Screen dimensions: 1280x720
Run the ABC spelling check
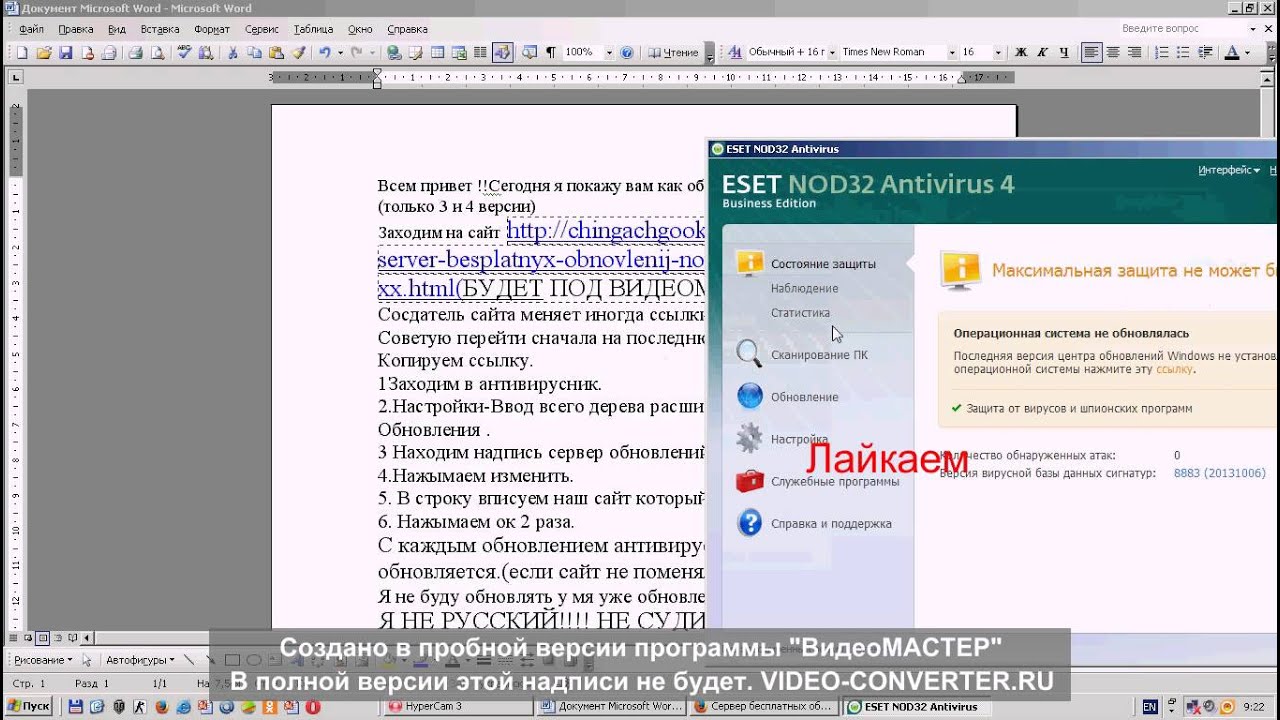(184, 52)
